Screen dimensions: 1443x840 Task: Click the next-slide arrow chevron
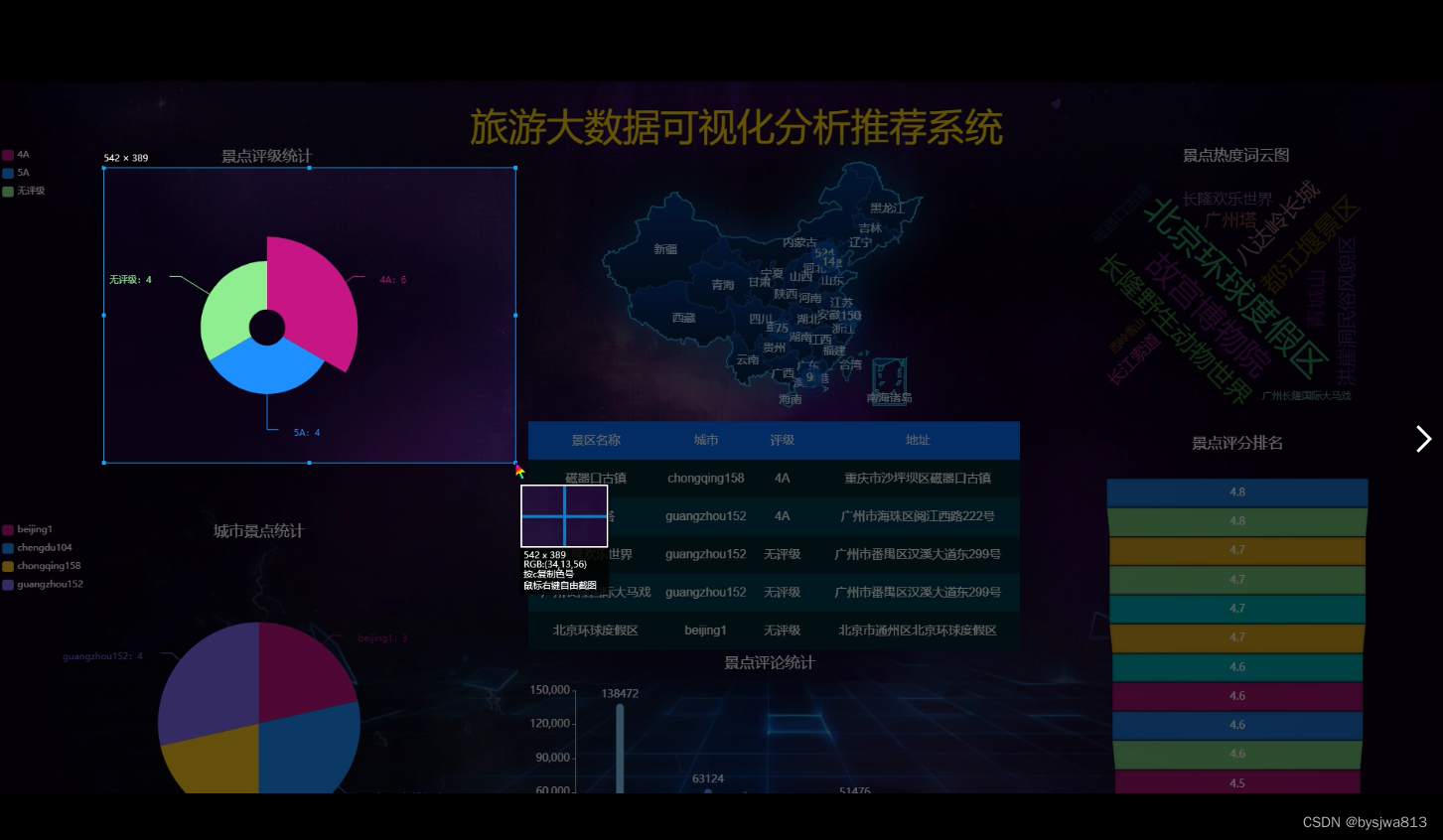point(1423,439)
